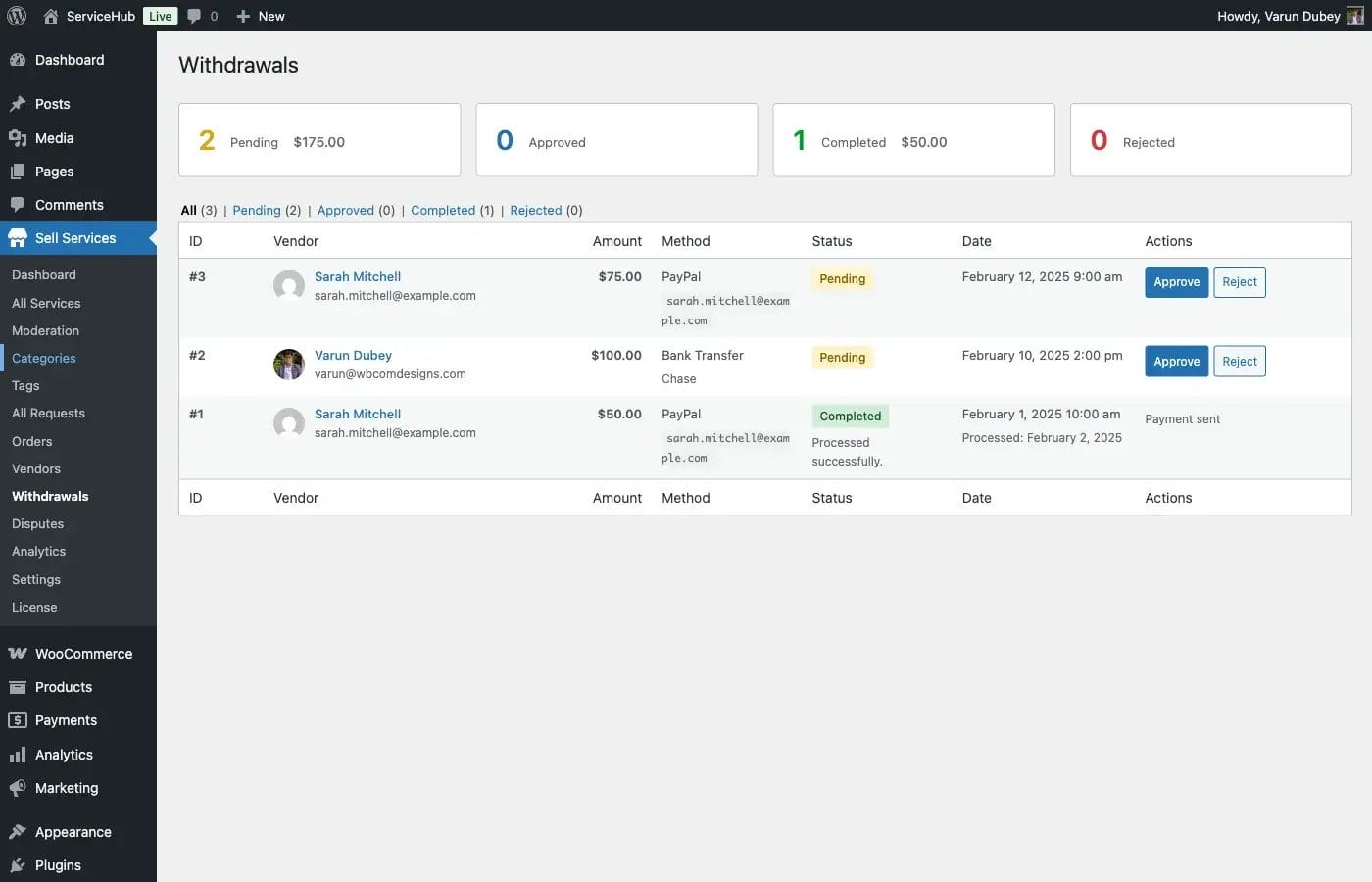Filter withdrawals by Pending
The image size is (1372, 882).
[257, 210]
